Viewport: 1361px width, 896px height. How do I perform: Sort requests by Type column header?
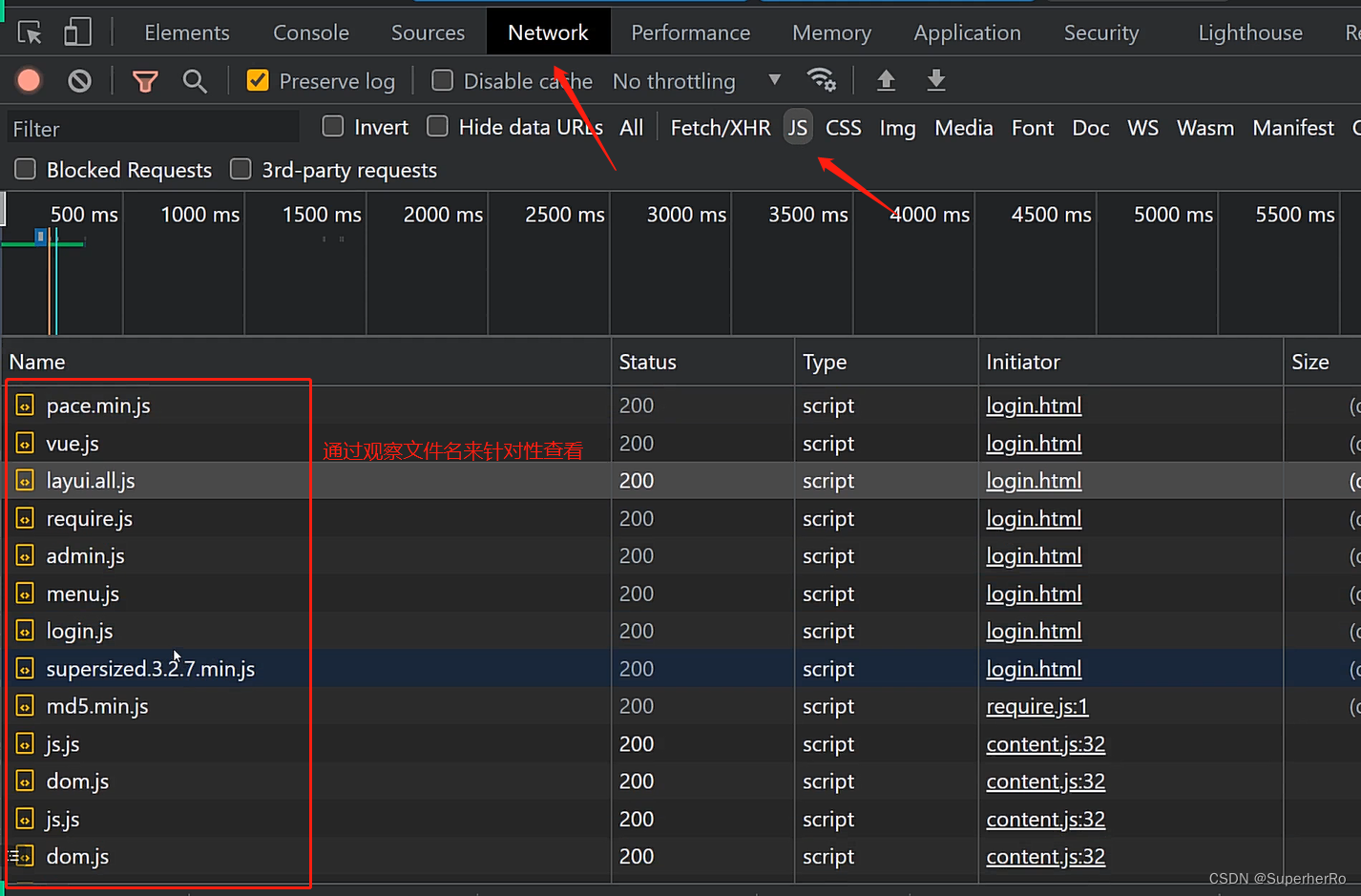[x=887, y=362]
